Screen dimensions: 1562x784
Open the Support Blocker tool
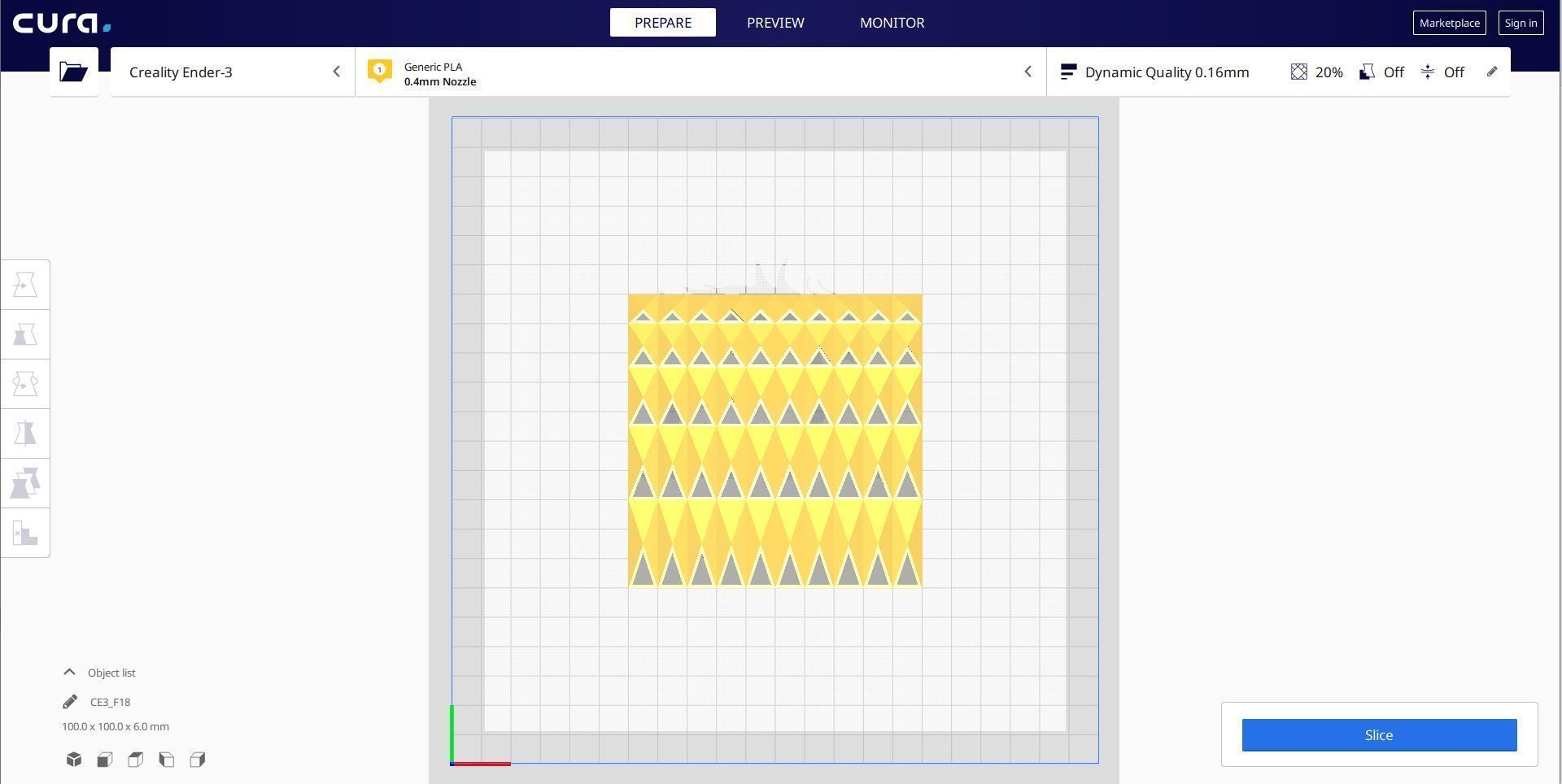pyautogui.click(x=25, y=533)
